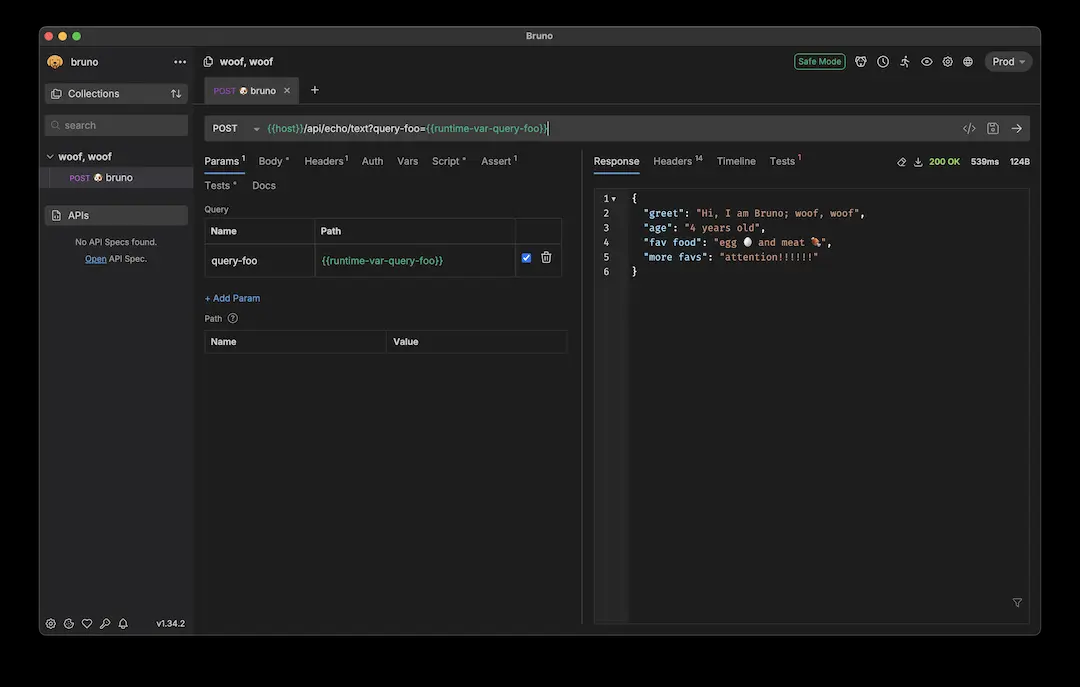
Task: Open the Docs tab
Action: 264,185
